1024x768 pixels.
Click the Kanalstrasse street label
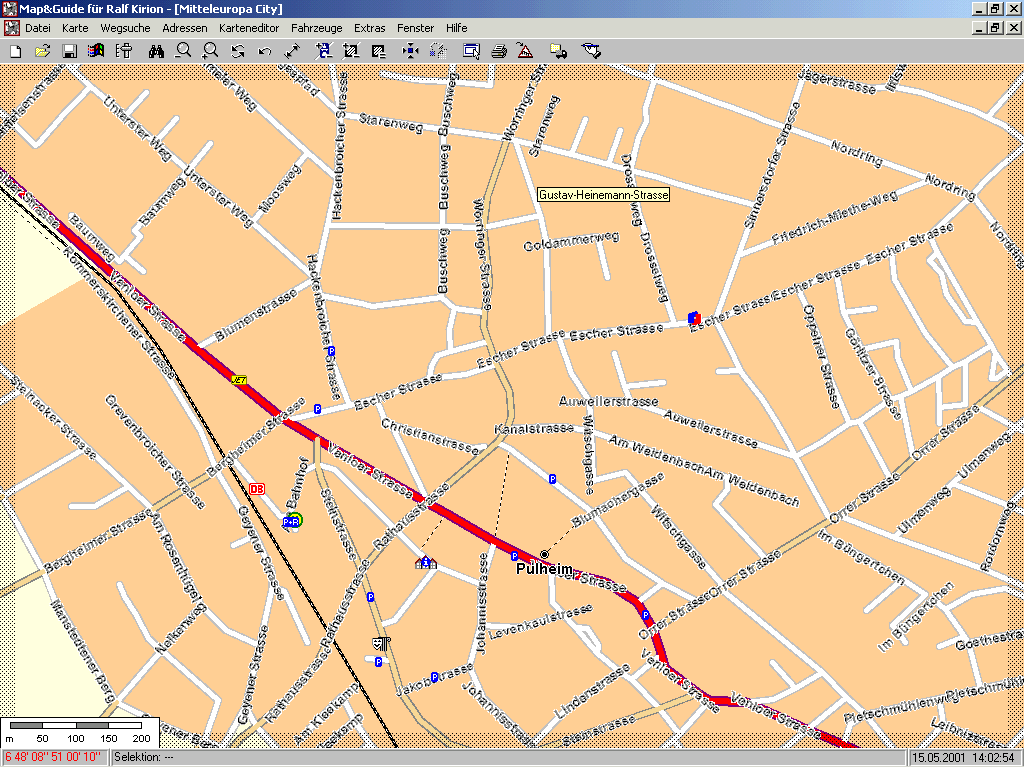pos(534,429)
